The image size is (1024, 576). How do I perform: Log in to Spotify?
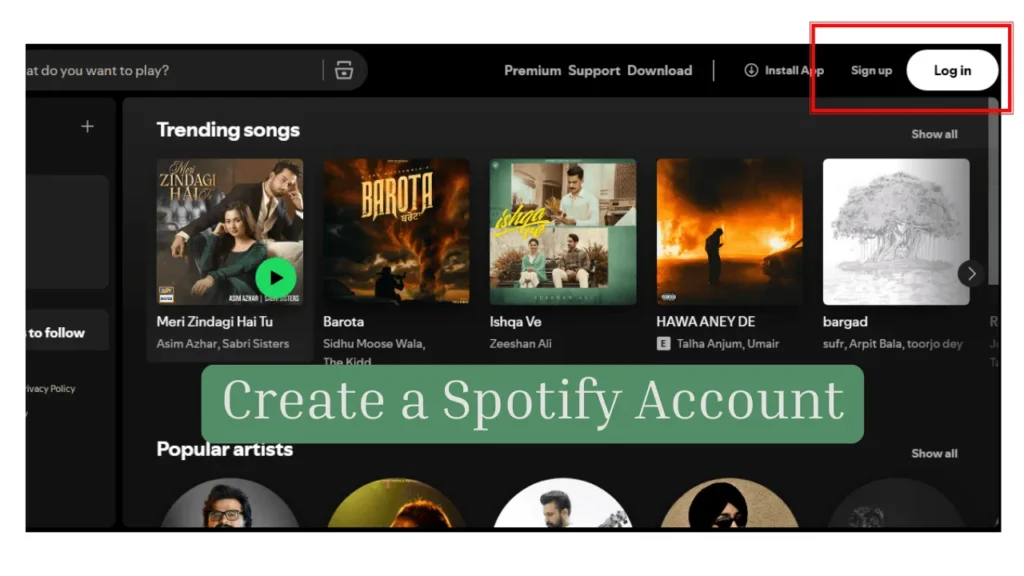click(952, 70)
